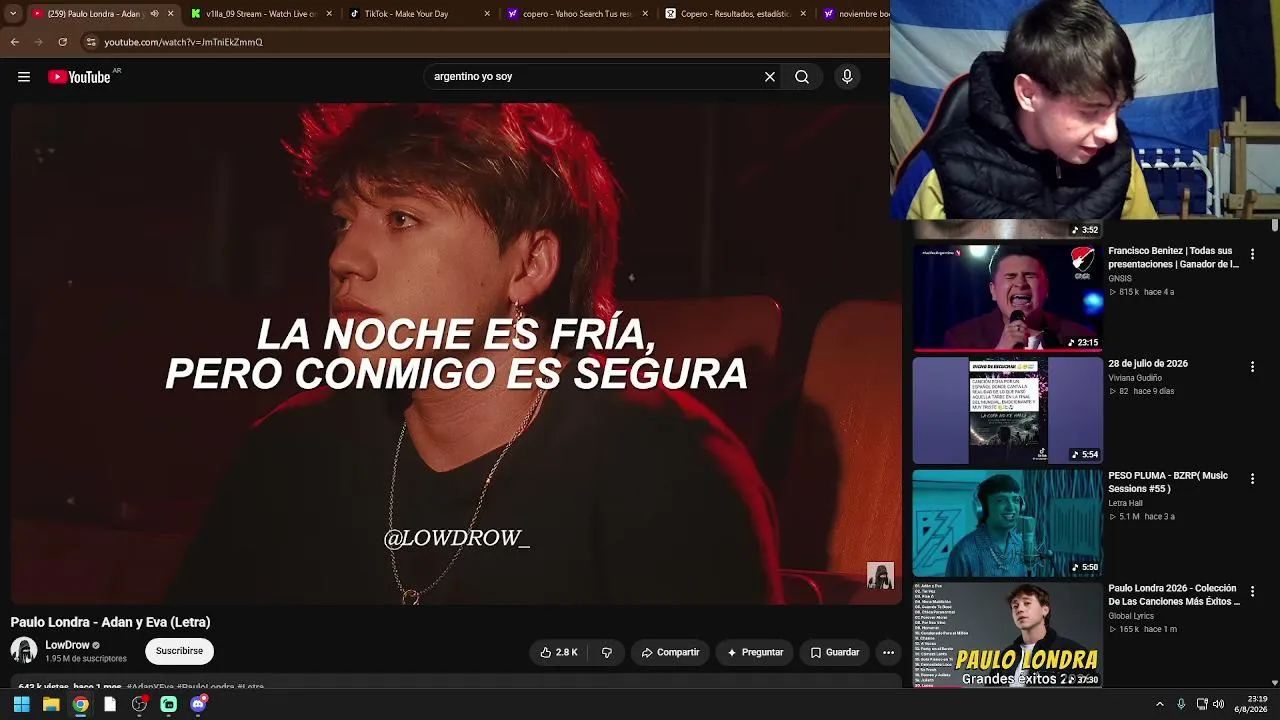1280x720 pixels.
Task: Open more actions ellipsis under video
Action: (x=888, y=652)
